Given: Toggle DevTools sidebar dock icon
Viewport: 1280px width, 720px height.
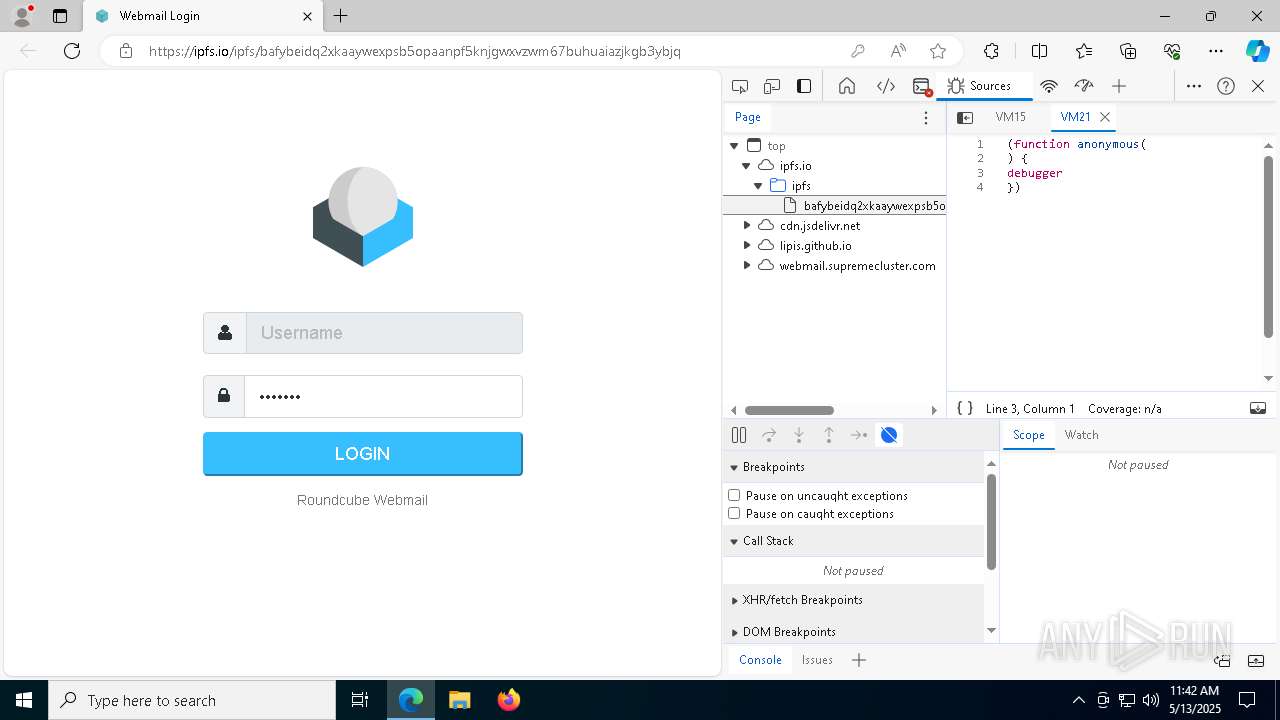Looking at the screenshot, I should click(x=804, y=86).
